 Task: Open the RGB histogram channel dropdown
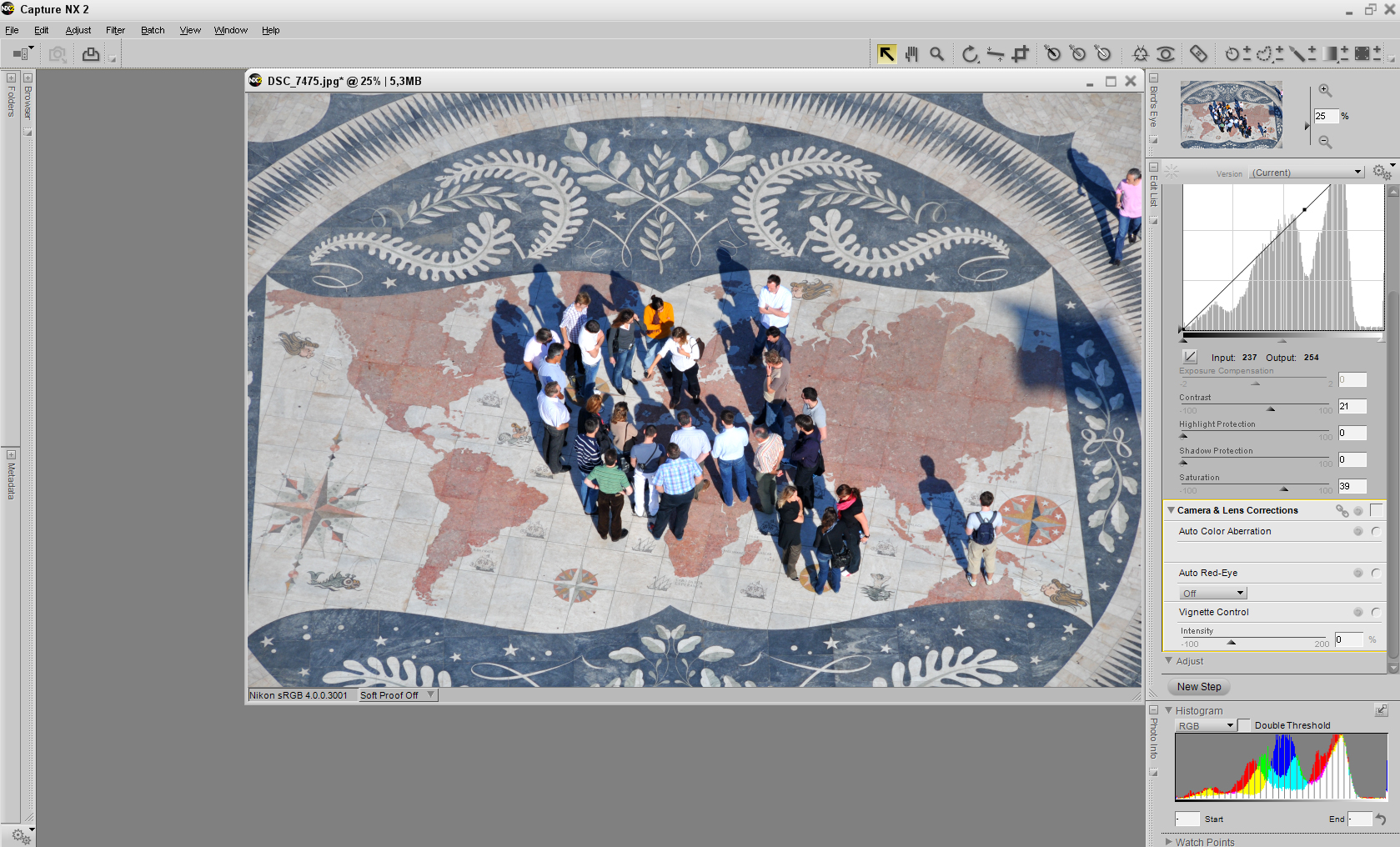(1206, 725)
